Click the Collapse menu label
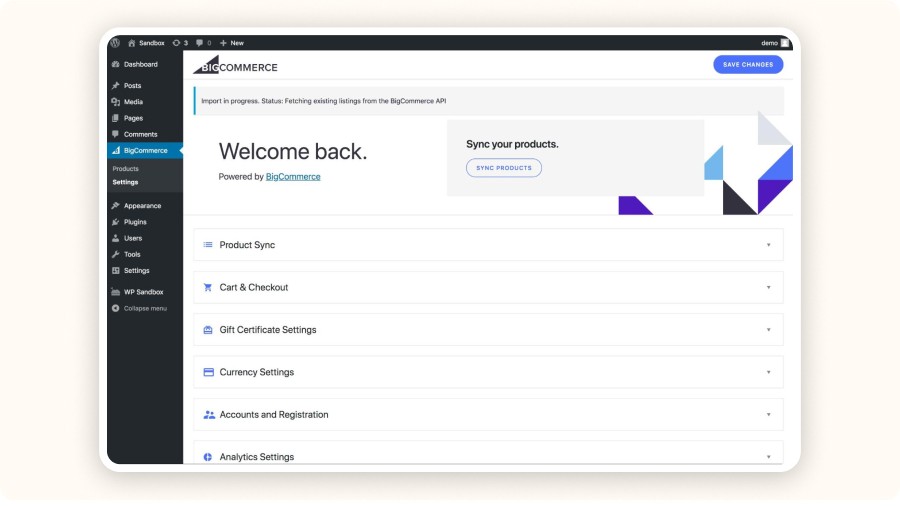Image resolution: width=900 pixels, height=508 pixels. pos(145,308)
